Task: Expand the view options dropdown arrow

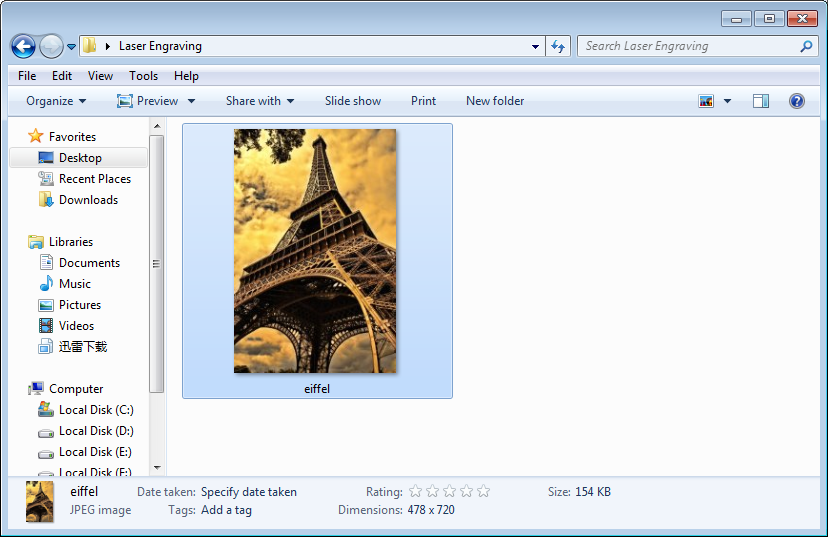Action: (x=727, y=101)
